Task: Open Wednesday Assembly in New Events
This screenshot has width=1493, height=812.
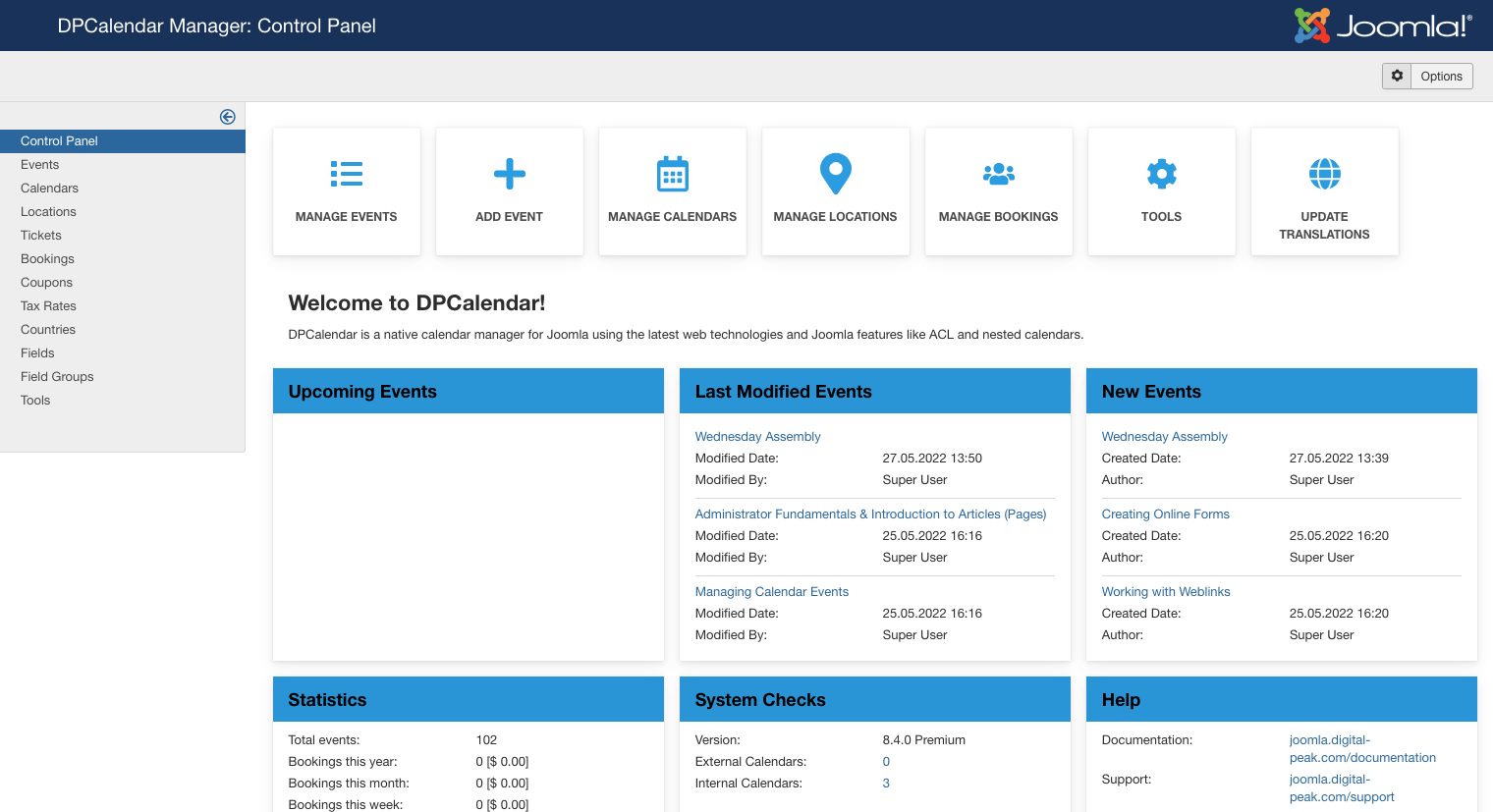Action: click(1164, 437)
